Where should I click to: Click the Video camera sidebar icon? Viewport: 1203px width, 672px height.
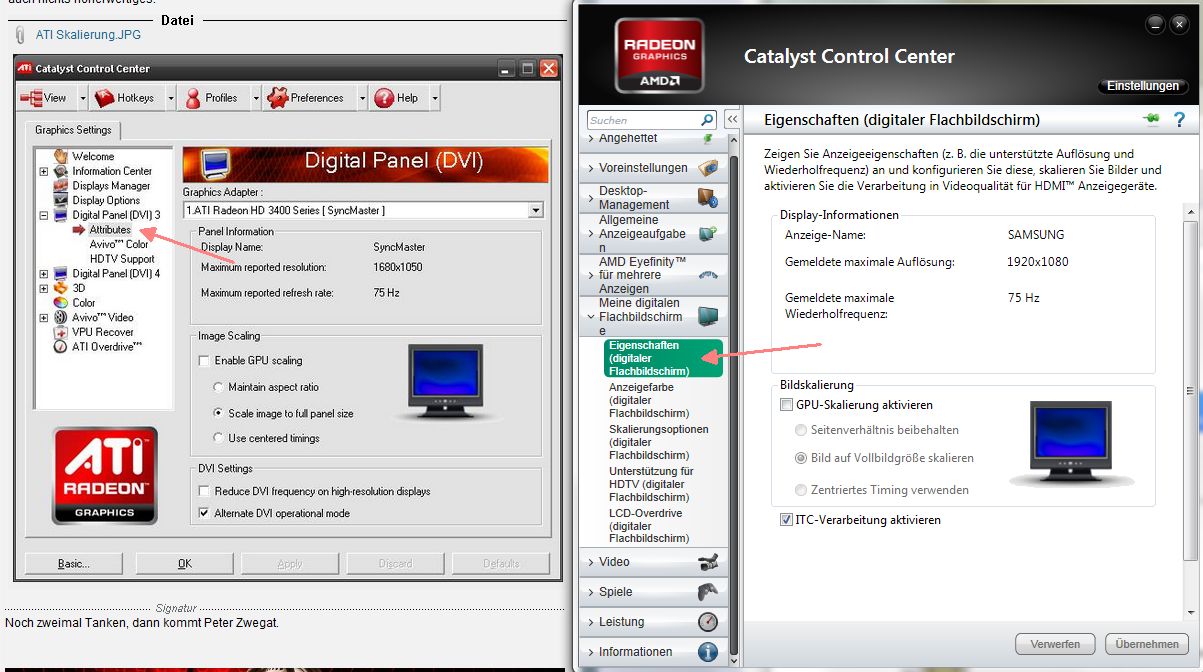[708, 562]
